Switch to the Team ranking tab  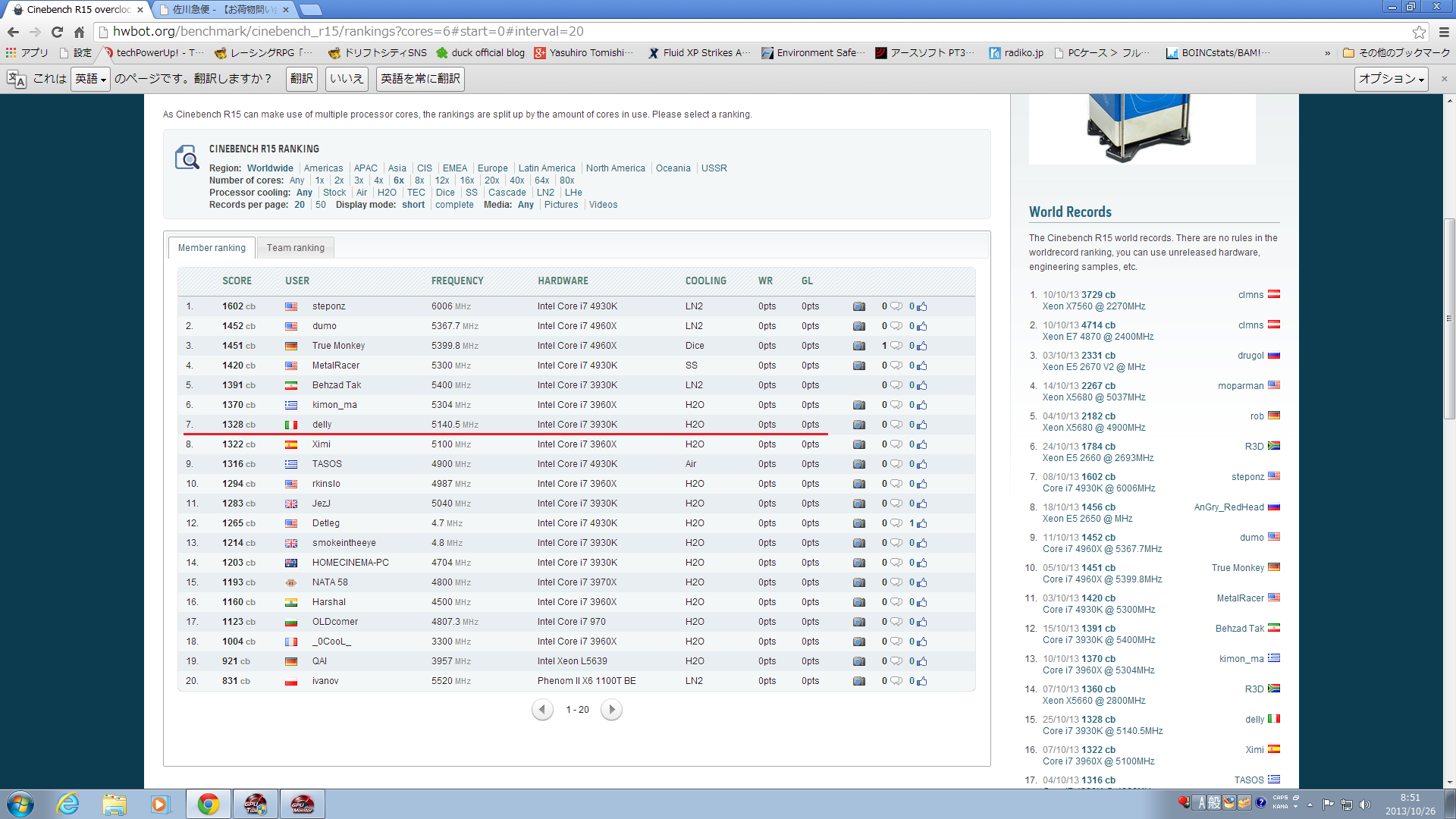point(295,248)
